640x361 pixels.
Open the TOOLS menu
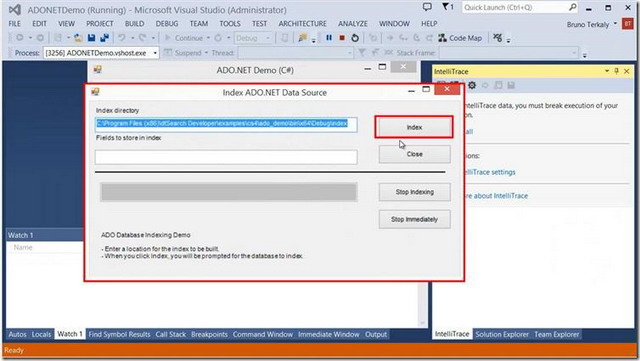tap(230, 24)
